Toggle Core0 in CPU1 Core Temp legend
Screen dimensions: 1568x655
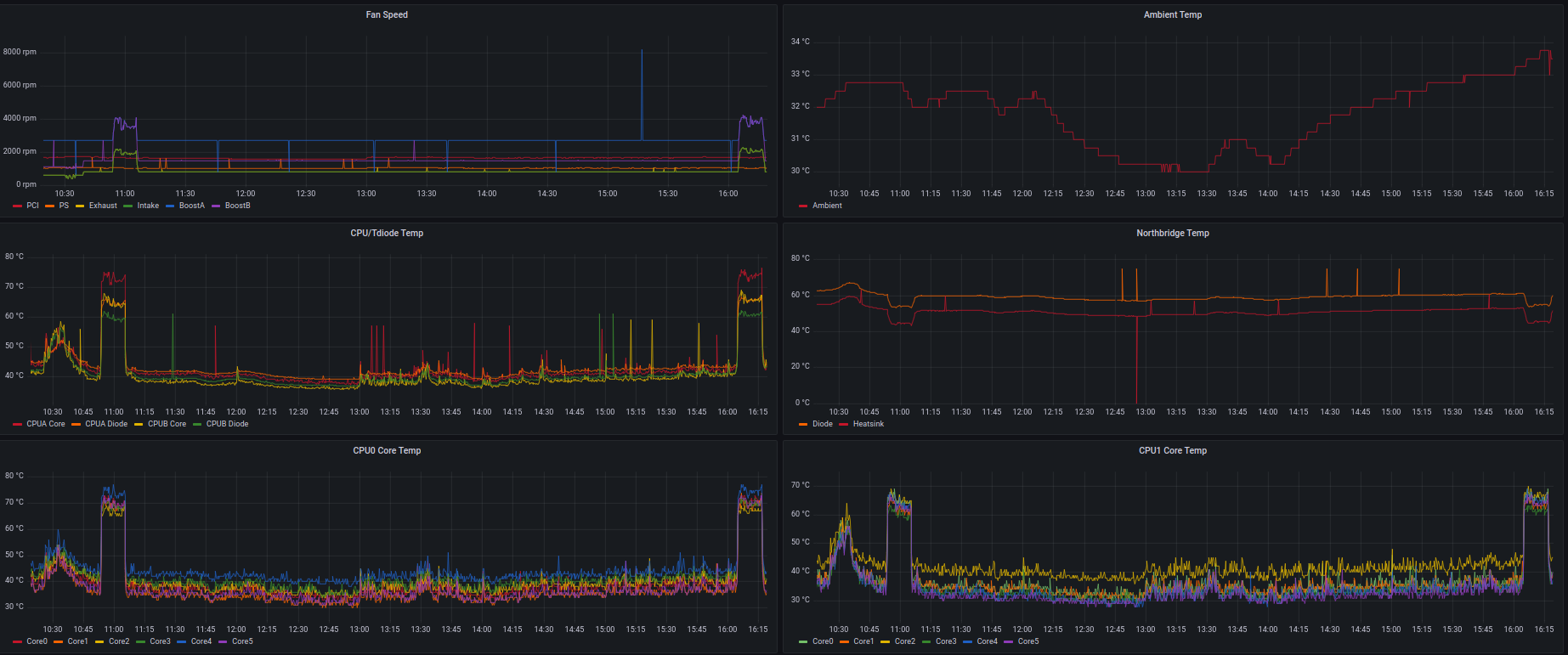(823, 641)
